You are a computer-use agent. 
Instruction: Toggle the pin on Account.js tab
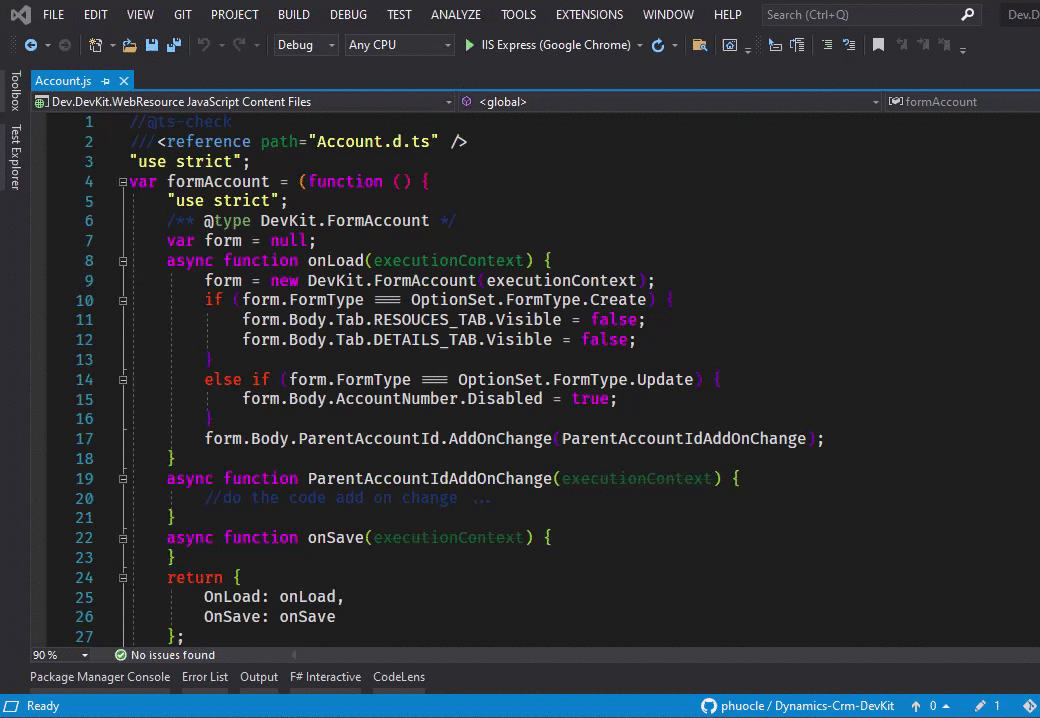pos(105,81)
